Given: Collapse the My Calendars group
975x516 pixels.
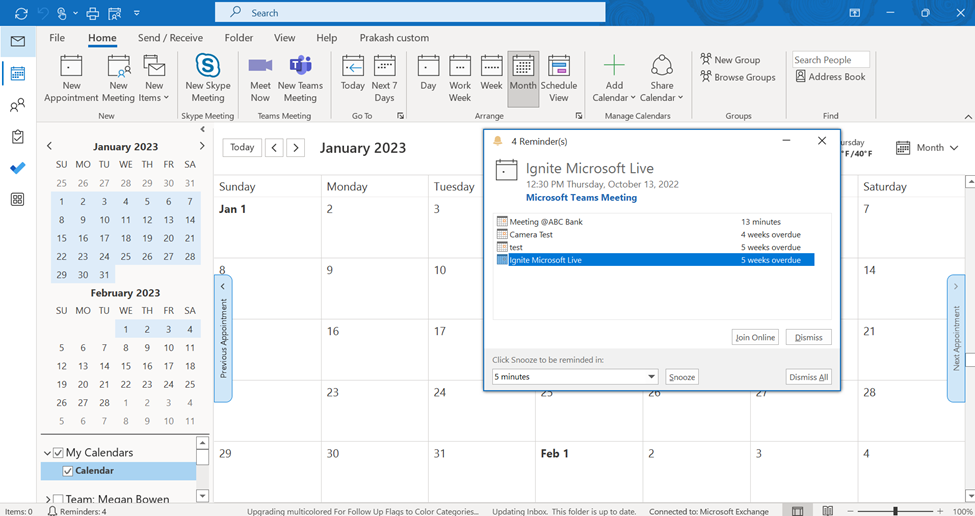Looking at the screenshot, I should coord(47,453).
